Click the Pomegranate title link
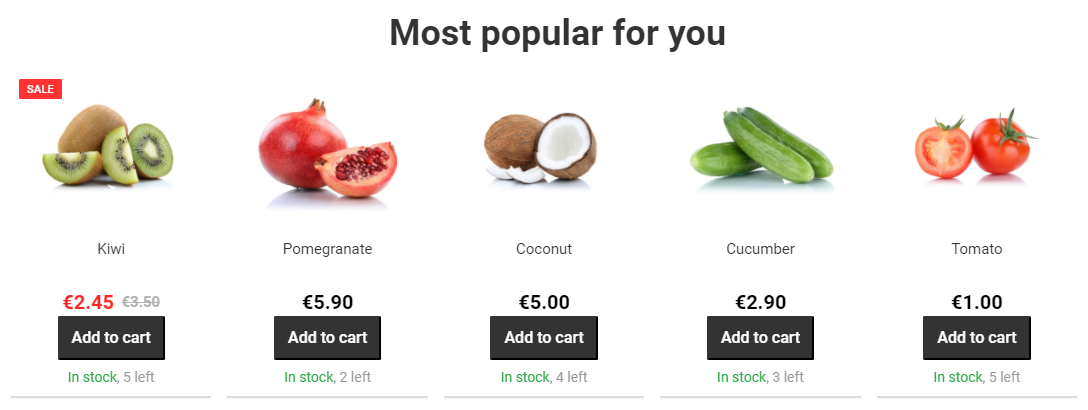This screenshot has width=1088, height=410. pos(327,249)
